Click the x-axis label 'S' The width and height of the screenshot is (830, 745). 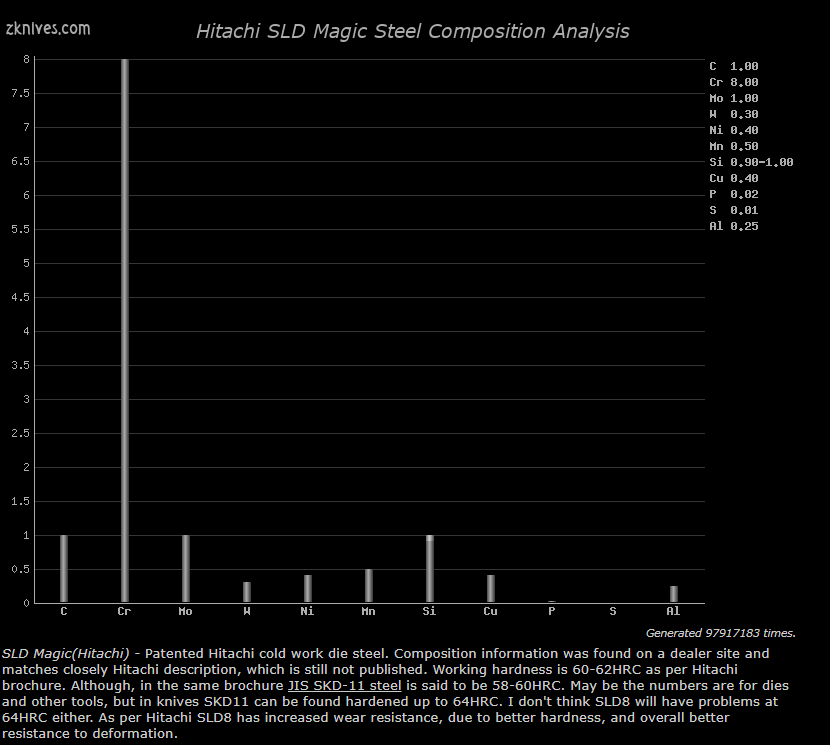(x=613, y=611)
